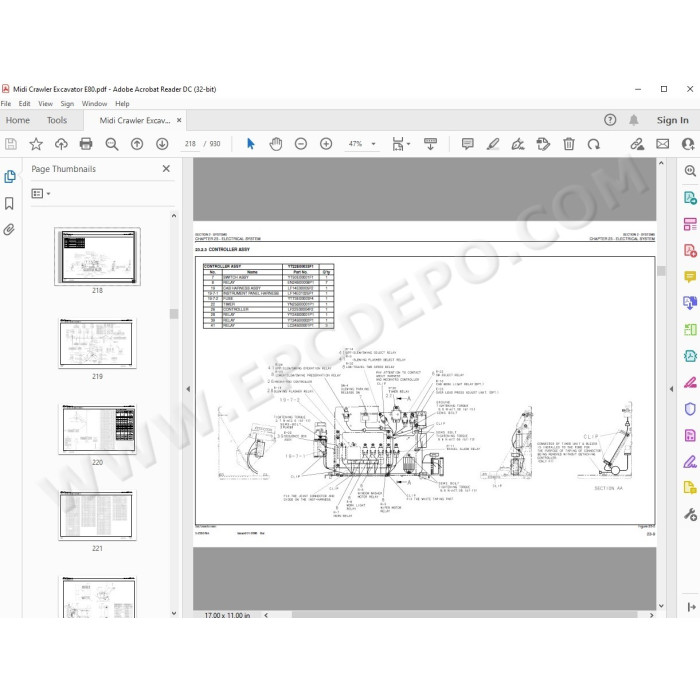Open the account profile icon
Viewport: 700px width, 700px height.
point(688,144)
